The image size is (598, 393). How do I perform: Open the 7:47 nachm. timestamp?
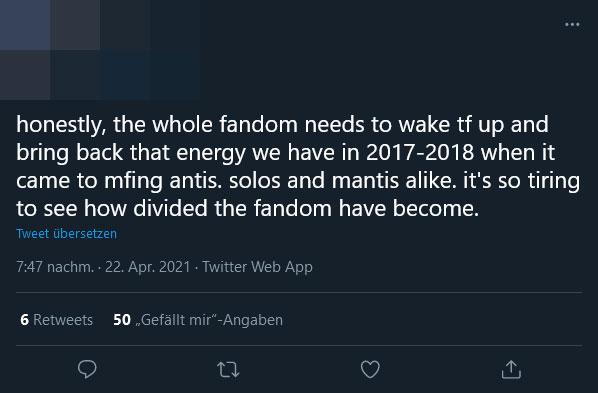coord(55,267)
